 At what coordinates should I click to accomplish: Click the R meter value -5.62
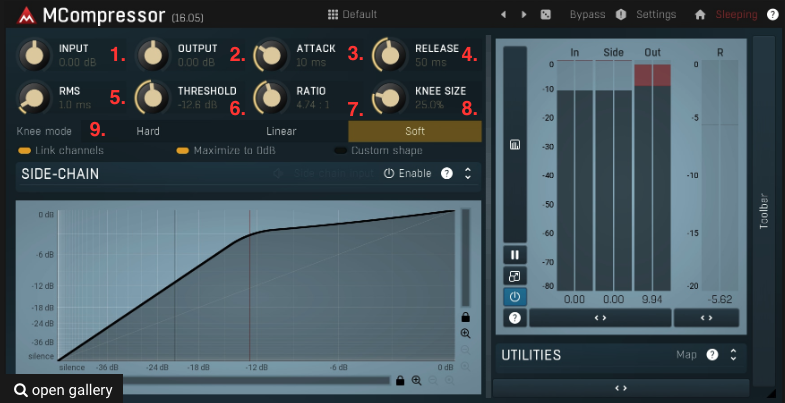pyautogui.click(x=720, y=300)
